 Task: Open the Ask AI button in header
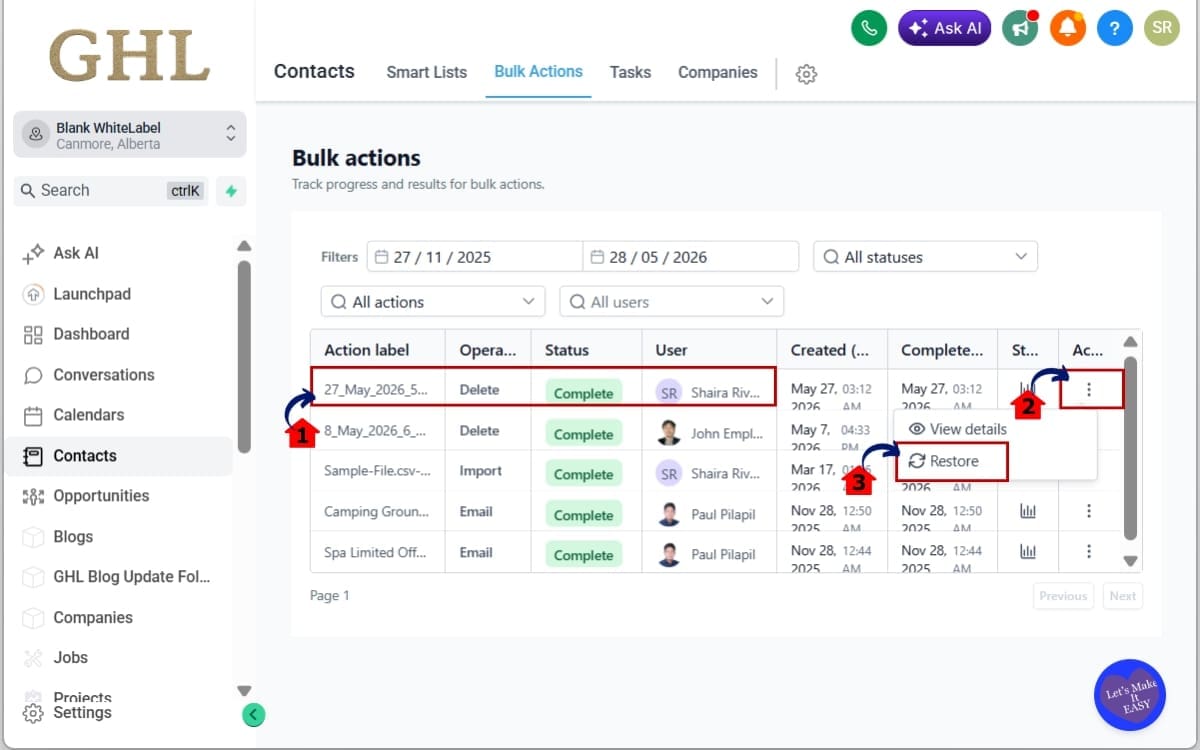click(x=944, y=28)
